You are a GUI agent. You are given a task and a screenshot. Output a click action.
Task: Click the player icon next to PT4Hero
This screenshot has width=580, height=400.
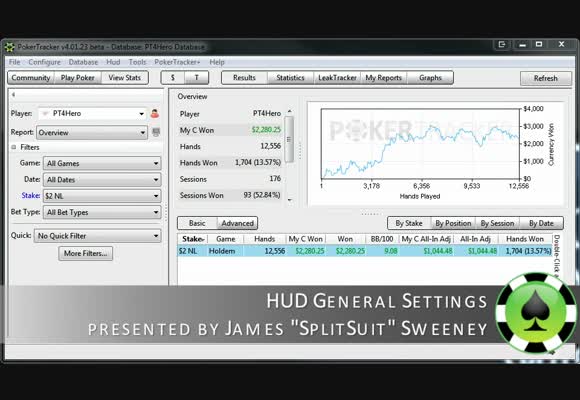coord(155,114)
